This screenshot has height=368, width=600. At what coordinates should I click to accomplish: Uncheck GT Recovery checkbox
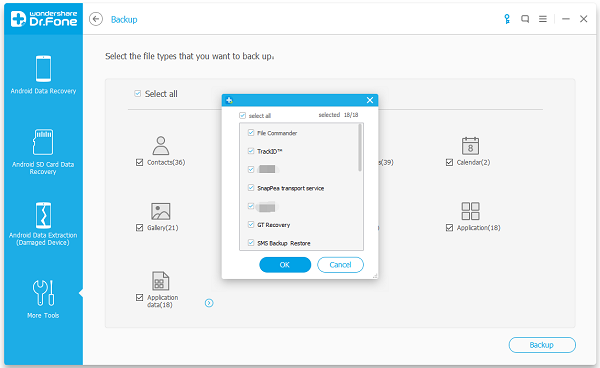(251, 224)
